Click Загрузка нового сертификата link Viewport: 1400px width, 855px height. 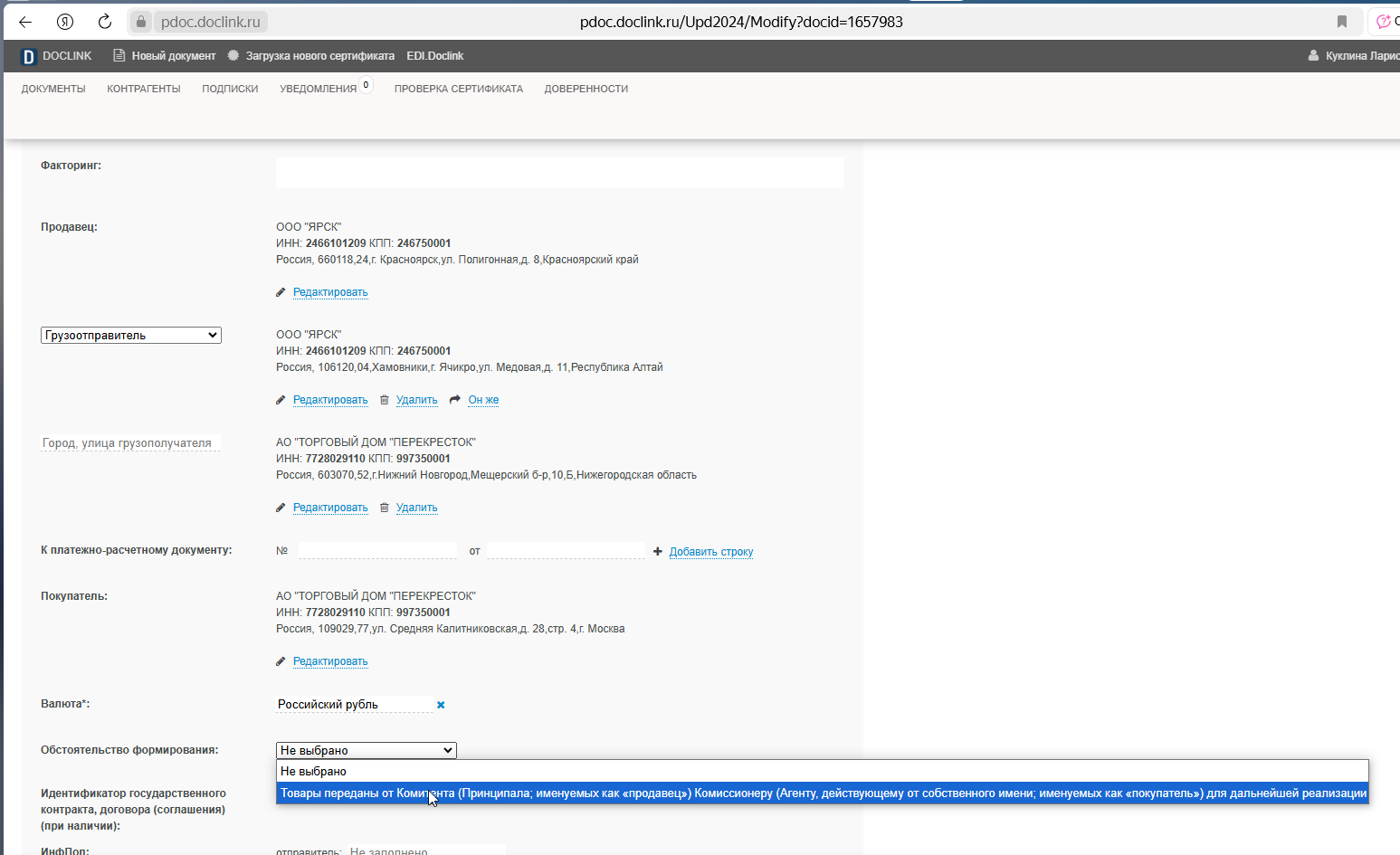point(320,56)
